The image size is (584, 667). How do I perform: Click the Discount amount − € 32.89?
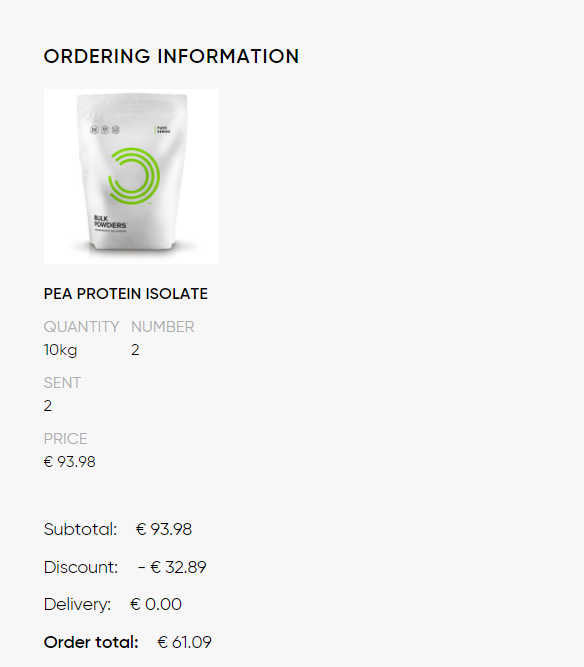pos(172,567)
